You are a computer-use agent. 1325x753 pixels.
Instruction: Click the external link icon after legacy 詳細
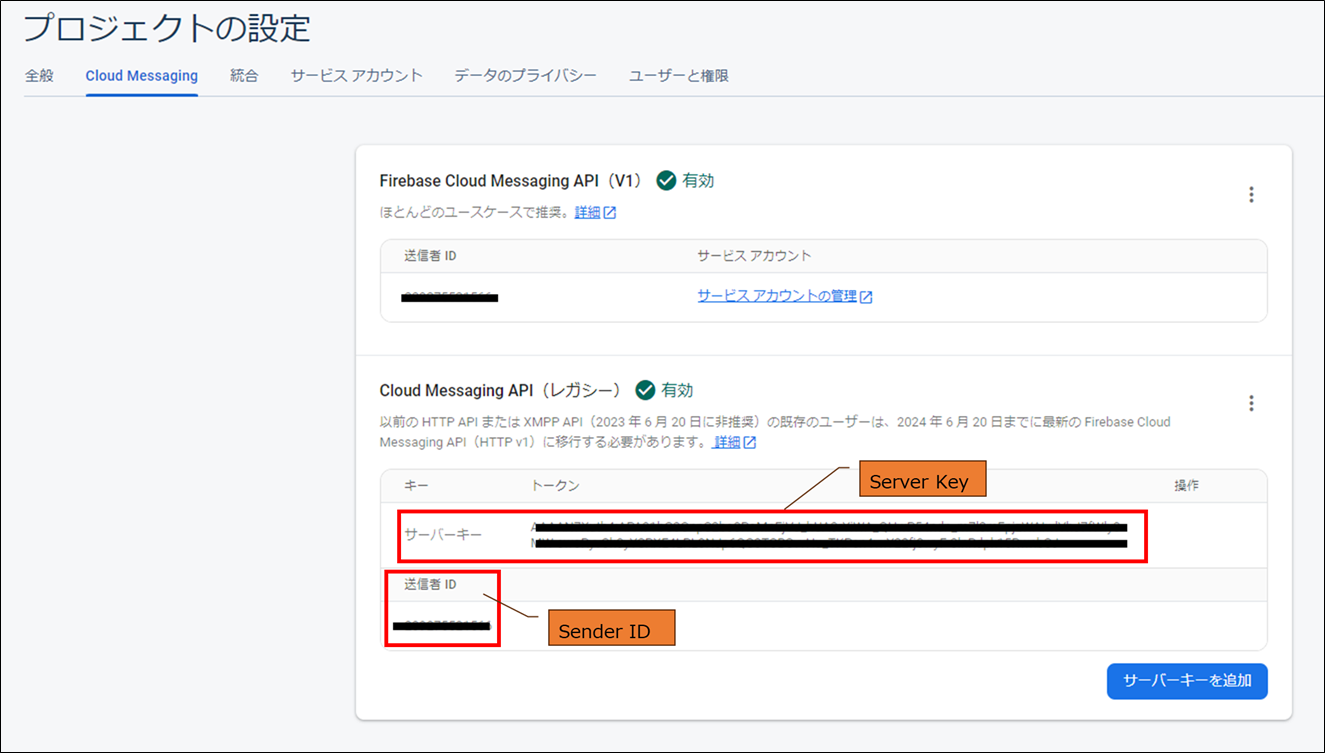pyautogui.click(x=749, y=442)
